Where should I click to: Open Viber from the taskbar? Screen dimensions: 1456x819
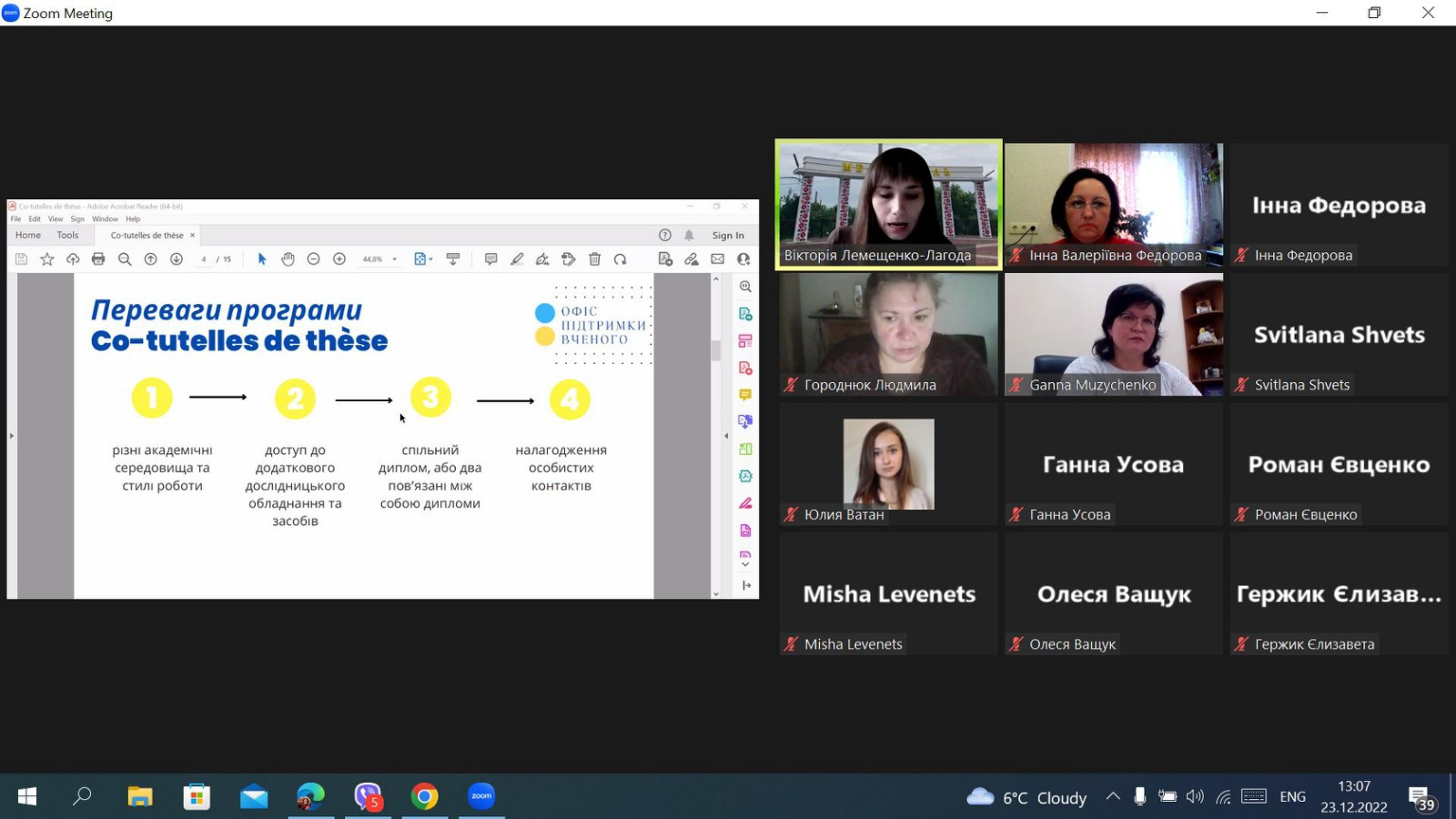click(x=368, y=796)
